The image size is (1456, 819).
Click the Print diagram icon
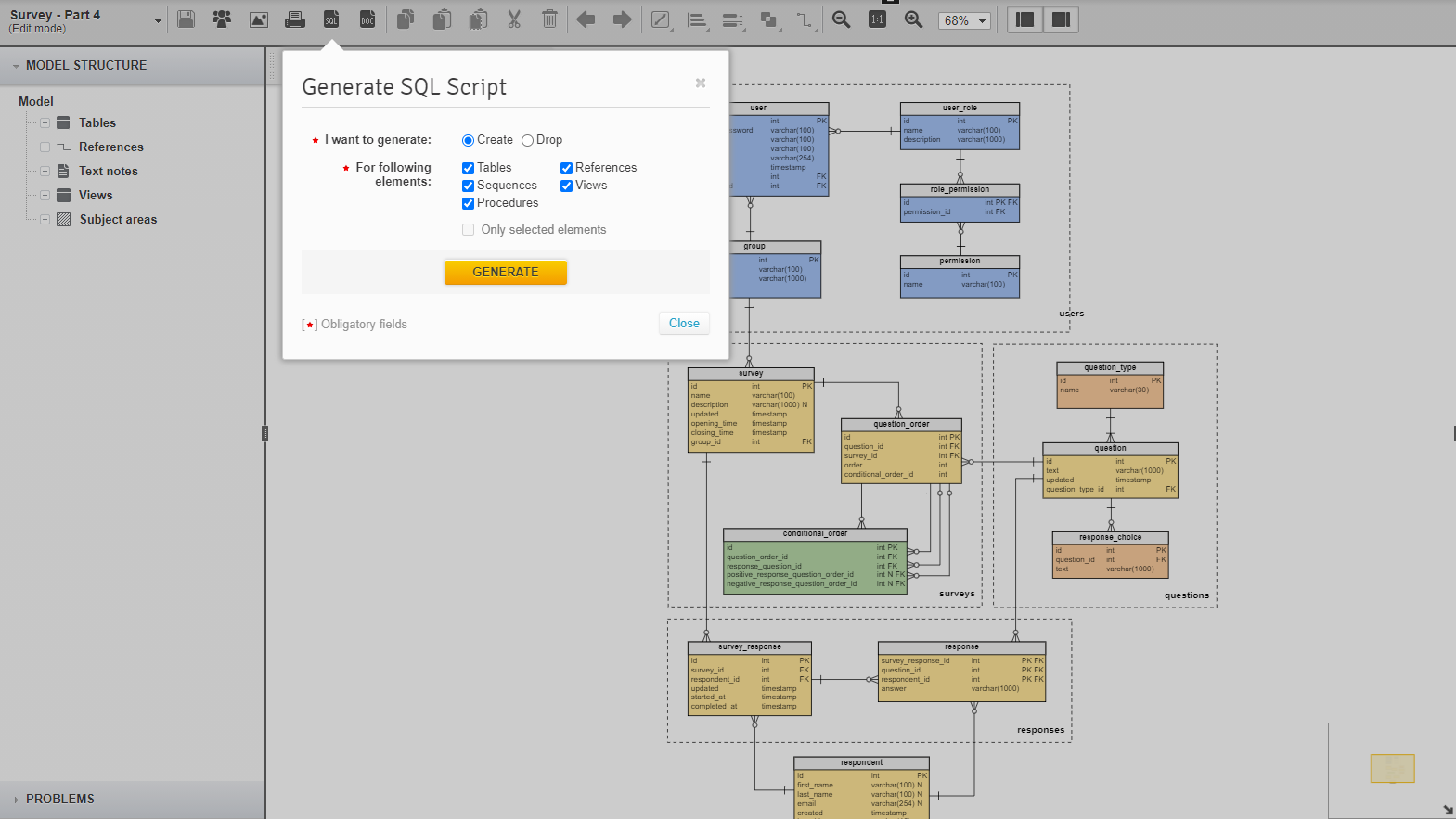click(295, 19)
